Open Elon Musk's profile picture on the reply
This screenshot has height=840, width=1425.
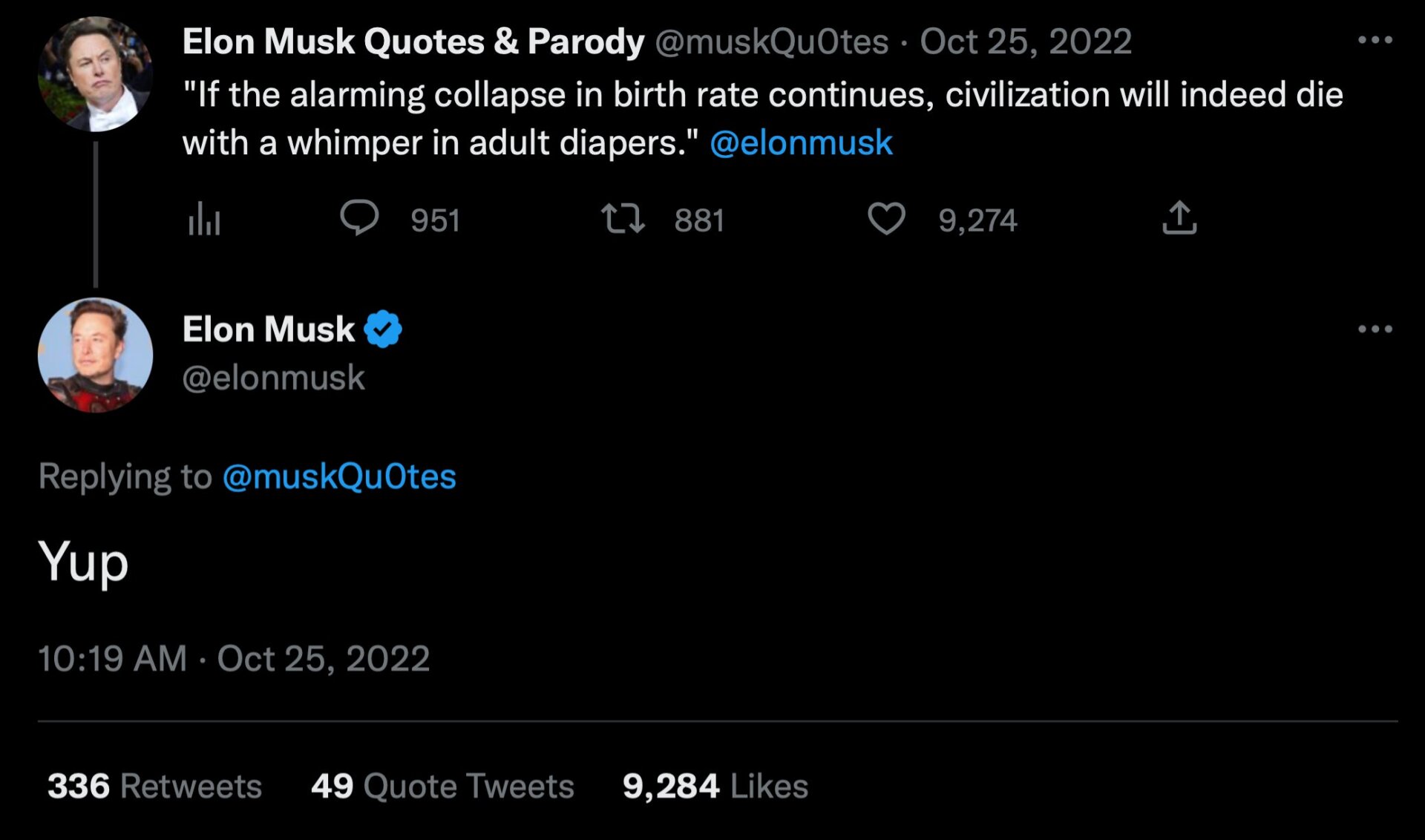[95, 355]
